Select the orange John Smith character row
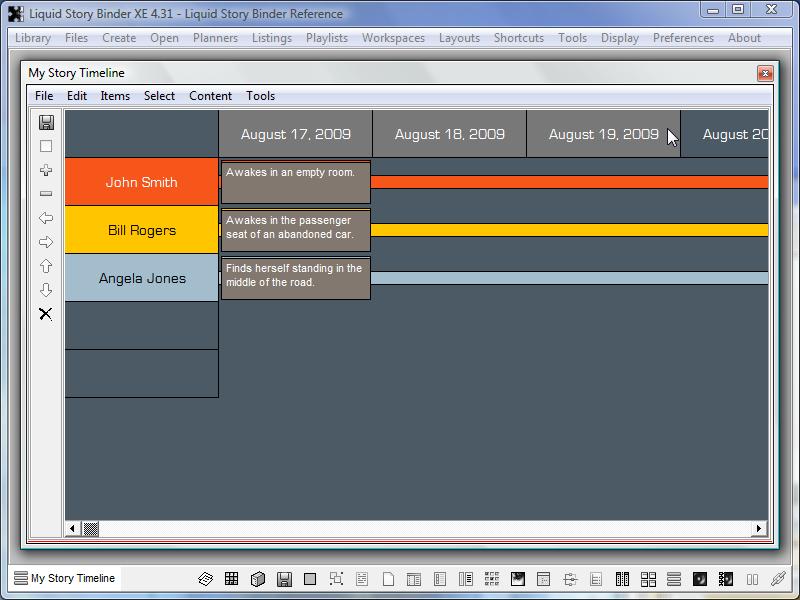 point(141,182)
